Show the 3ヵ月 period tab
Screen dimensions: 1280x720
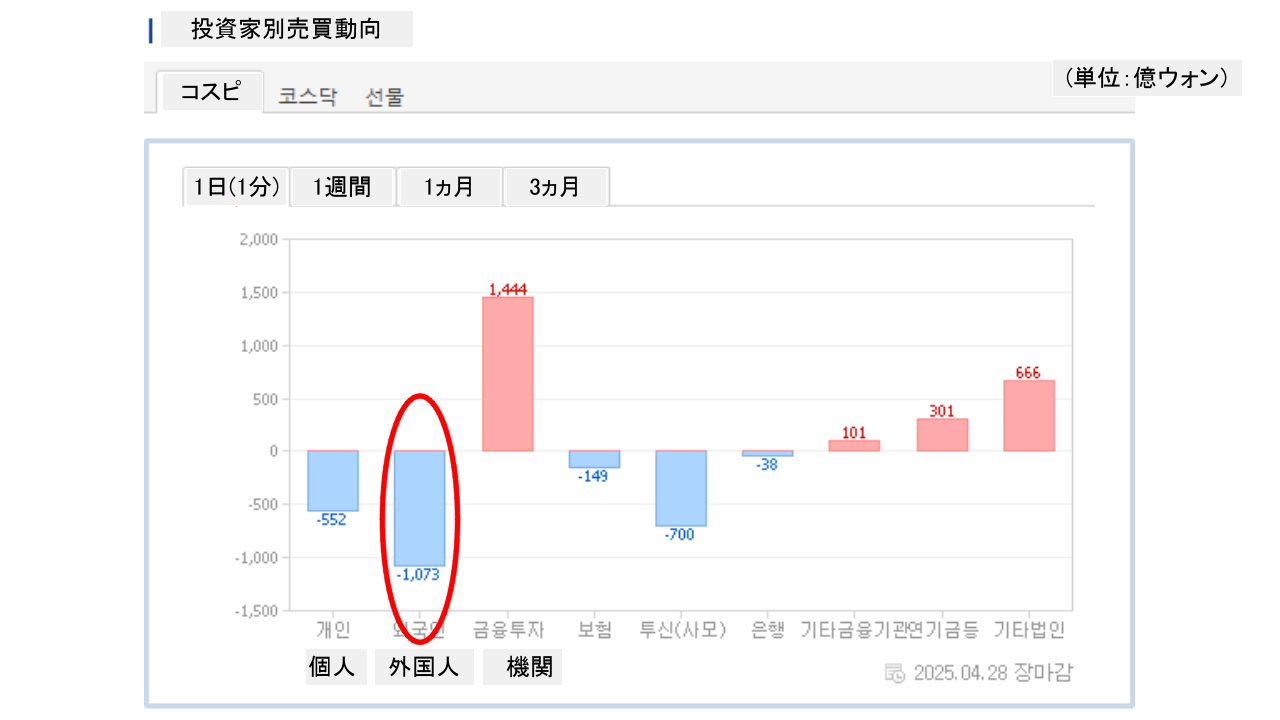click(x=556, y=187)
